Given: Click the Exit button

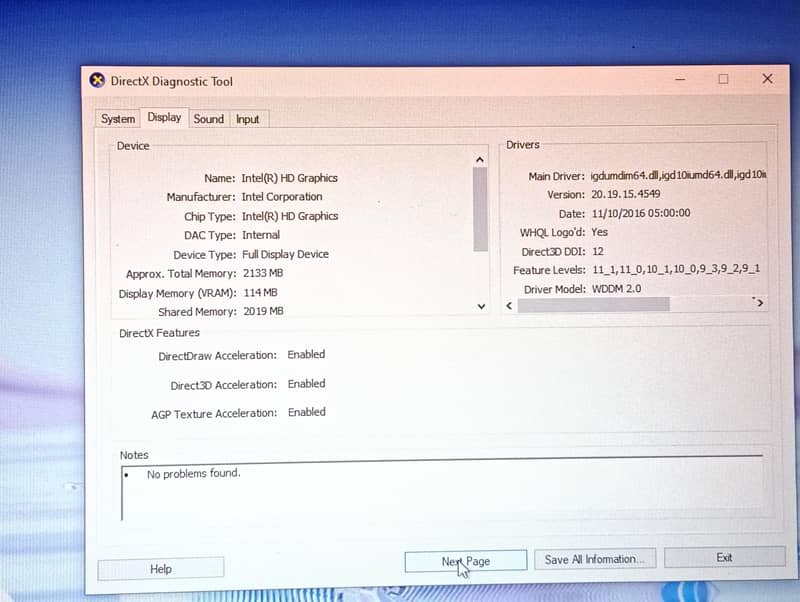Looking at the screenshot, I should [x=724, y=557].
